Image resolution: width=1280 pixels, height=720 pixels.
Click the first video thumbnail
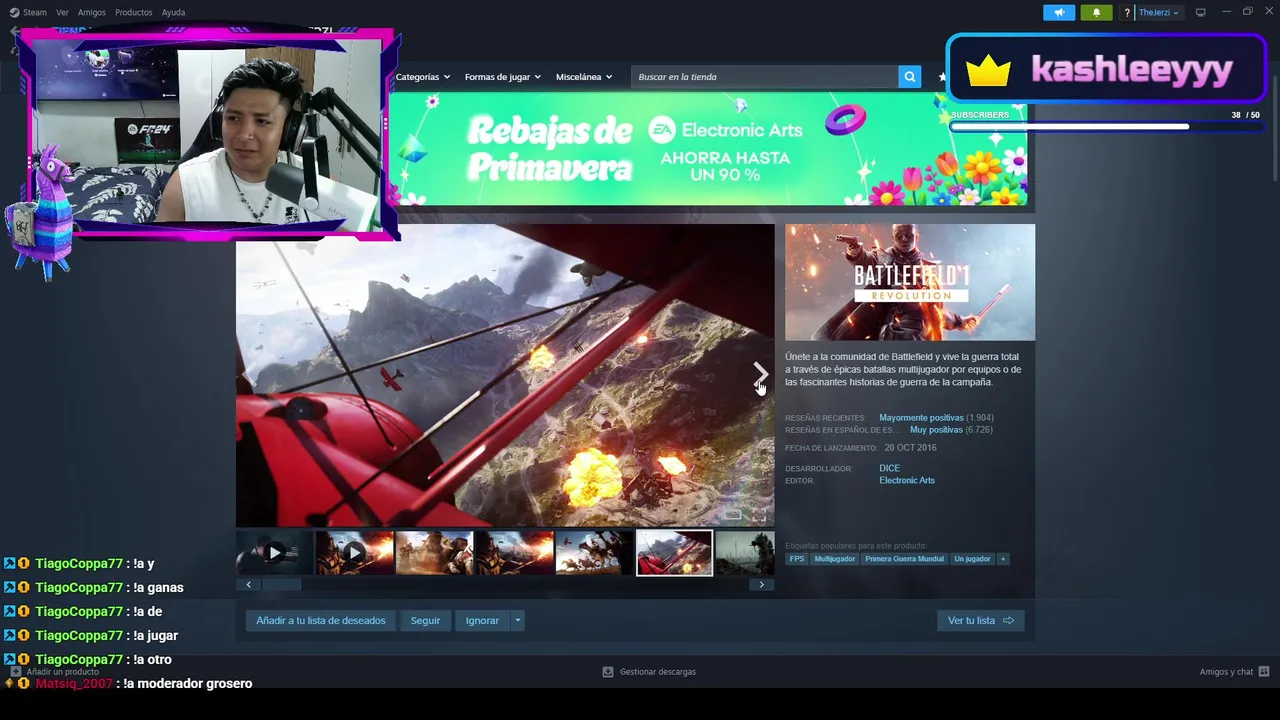pyautogui.click(x=275, y=553)
